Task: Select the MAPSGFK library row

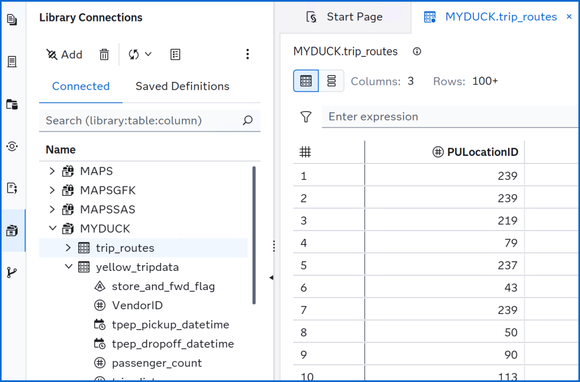Action: coord(144,190)
